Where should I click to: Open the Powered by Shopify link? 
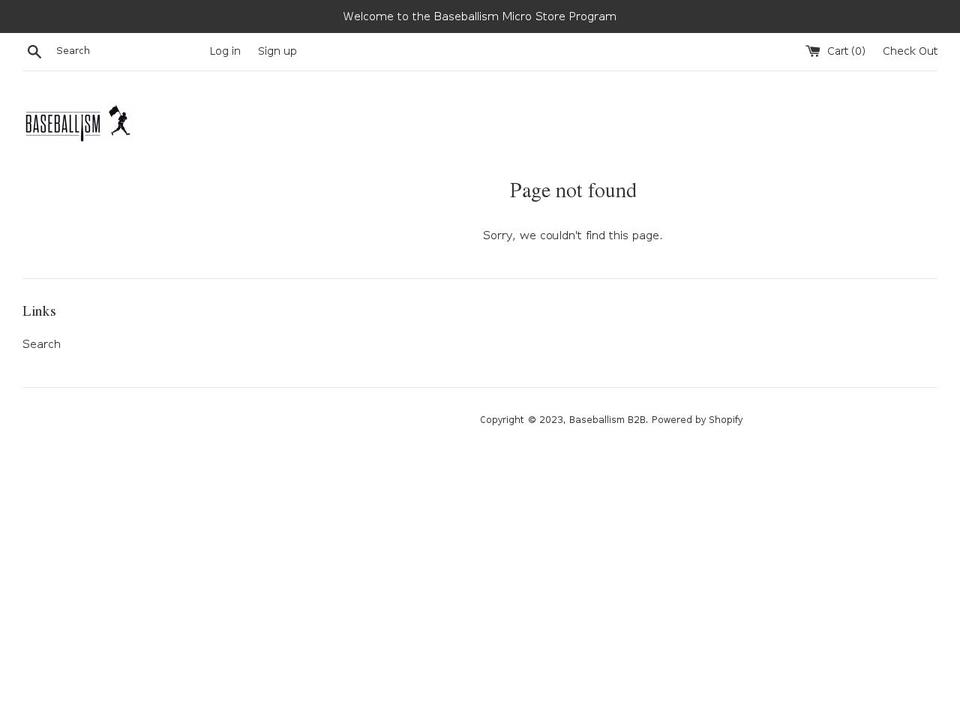click(x=697, y=419)
